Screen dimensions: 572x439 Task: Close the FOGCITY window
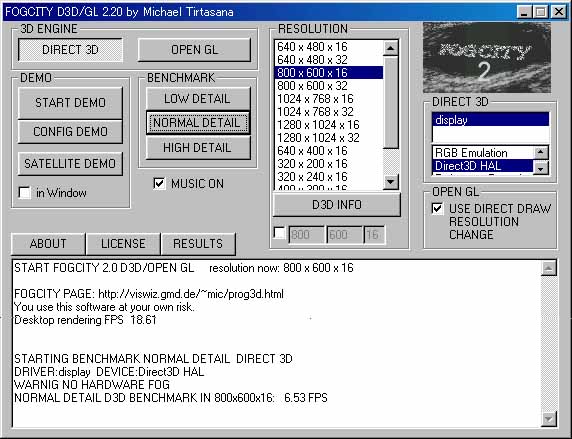coord(559,12)
